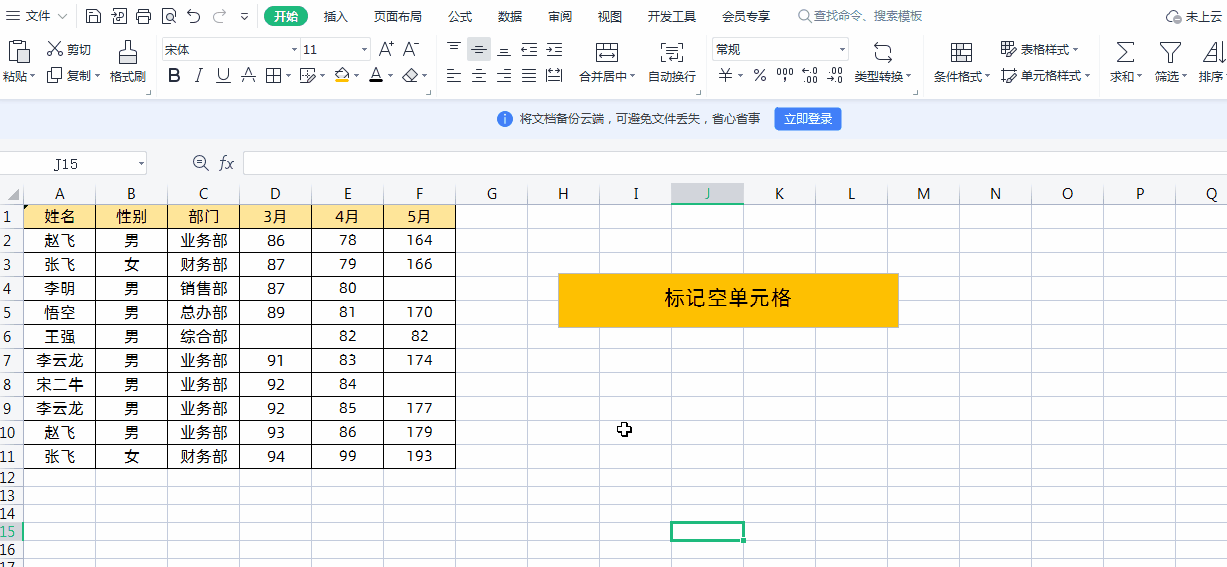Click the 标记空单元格 orange button
Screen dimensions: 1227x567
point(728,299)
